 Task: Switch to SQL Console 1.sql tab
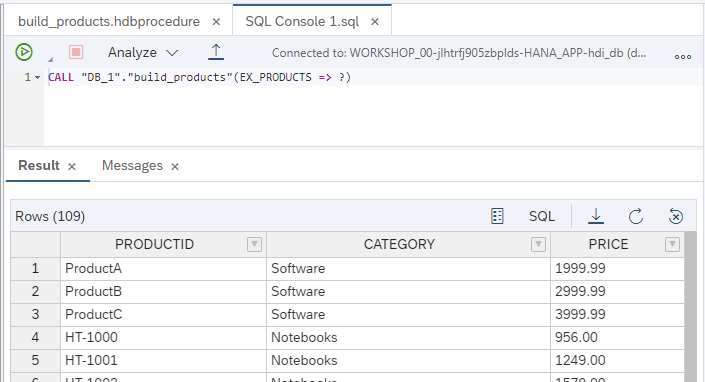tap(302, 22)
